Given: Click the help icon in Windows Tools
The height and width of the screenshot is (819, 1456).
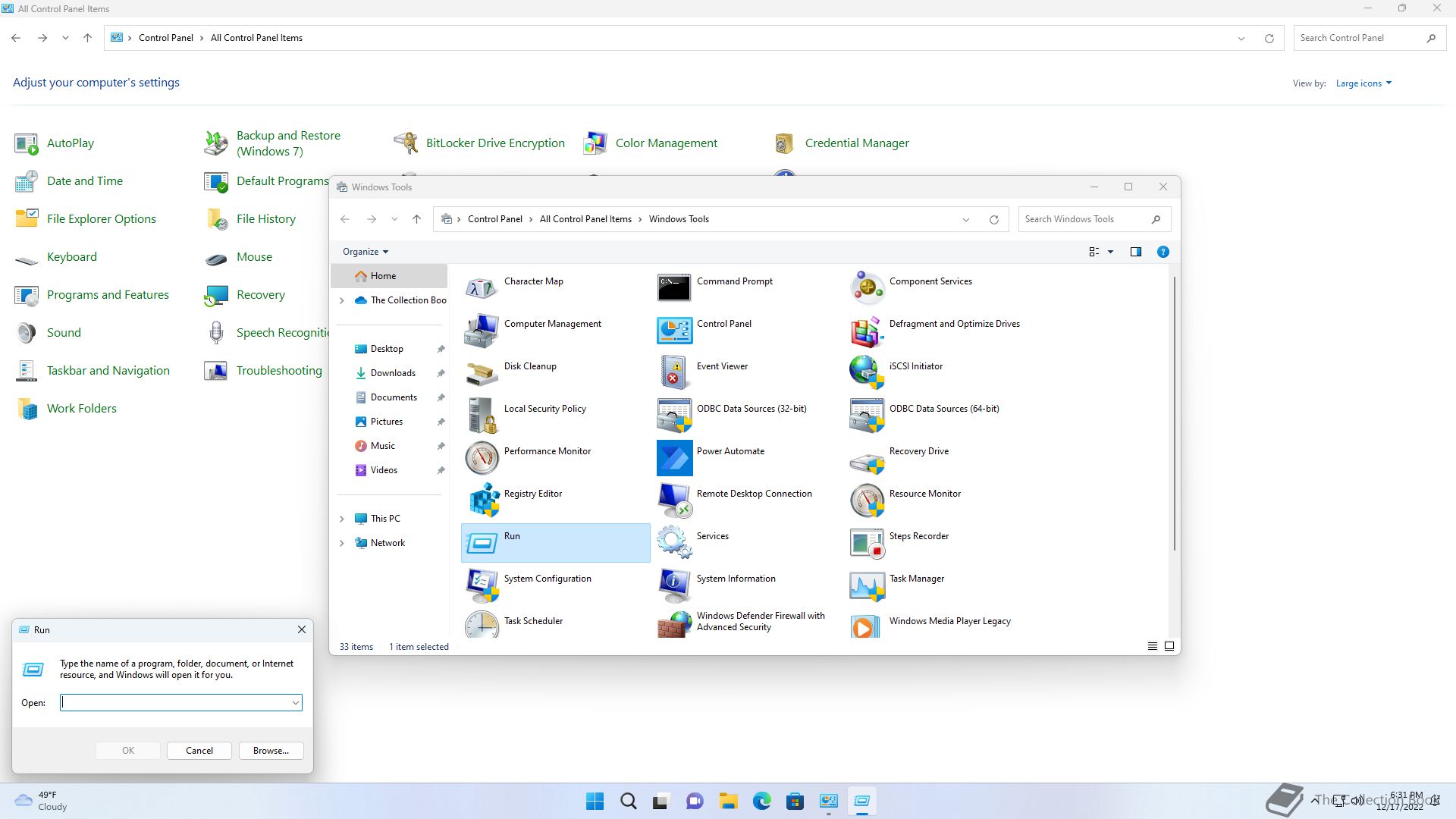Looking at the screenshot, I should (1163, 252).
